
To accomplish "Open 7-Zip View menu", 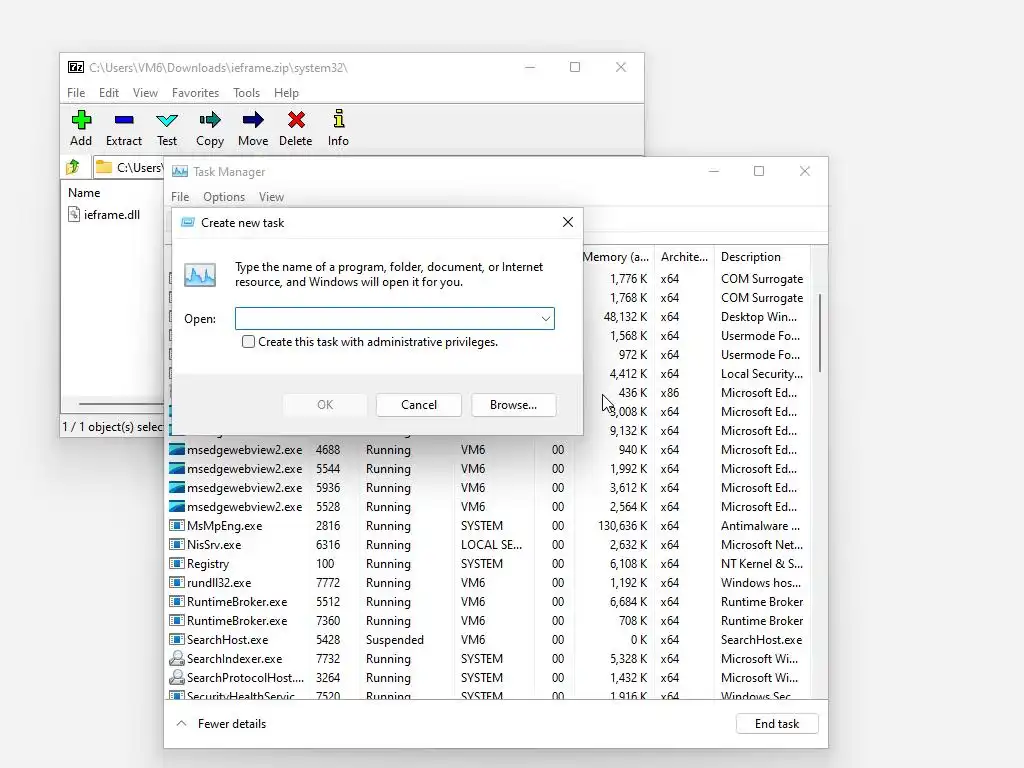I will (145, 93).
